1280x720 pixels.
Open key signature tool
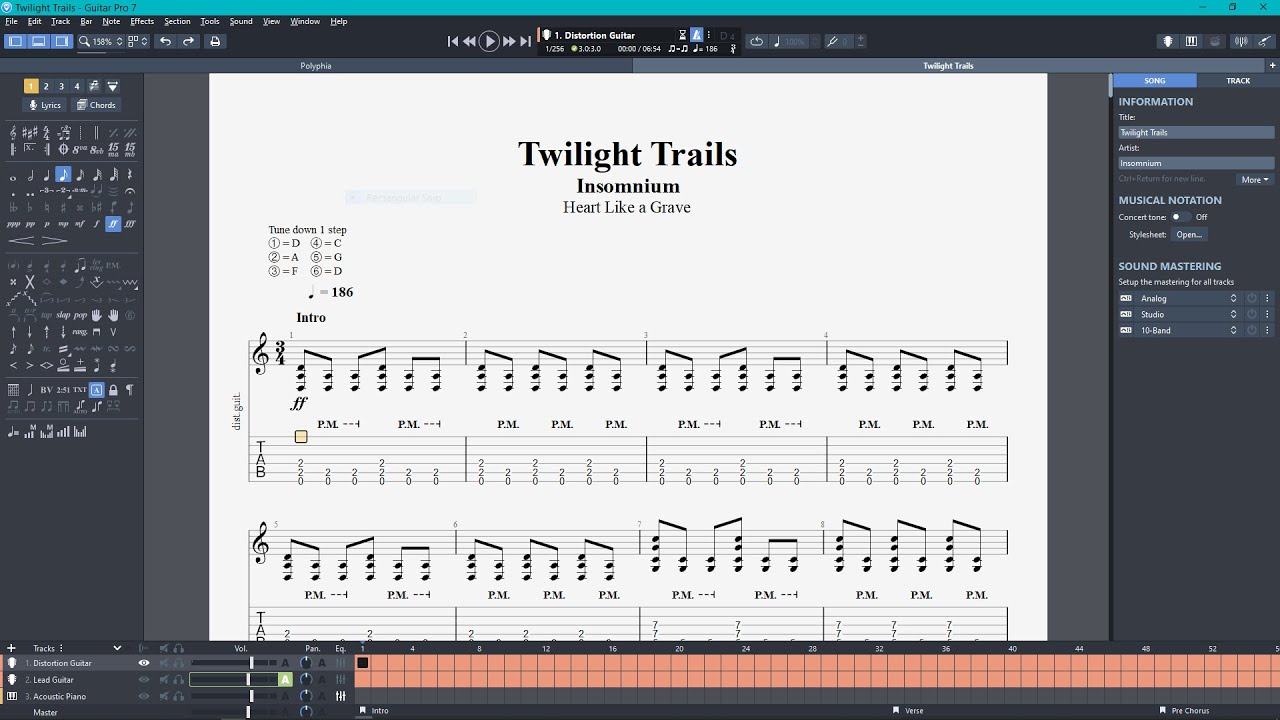(30, 132)
